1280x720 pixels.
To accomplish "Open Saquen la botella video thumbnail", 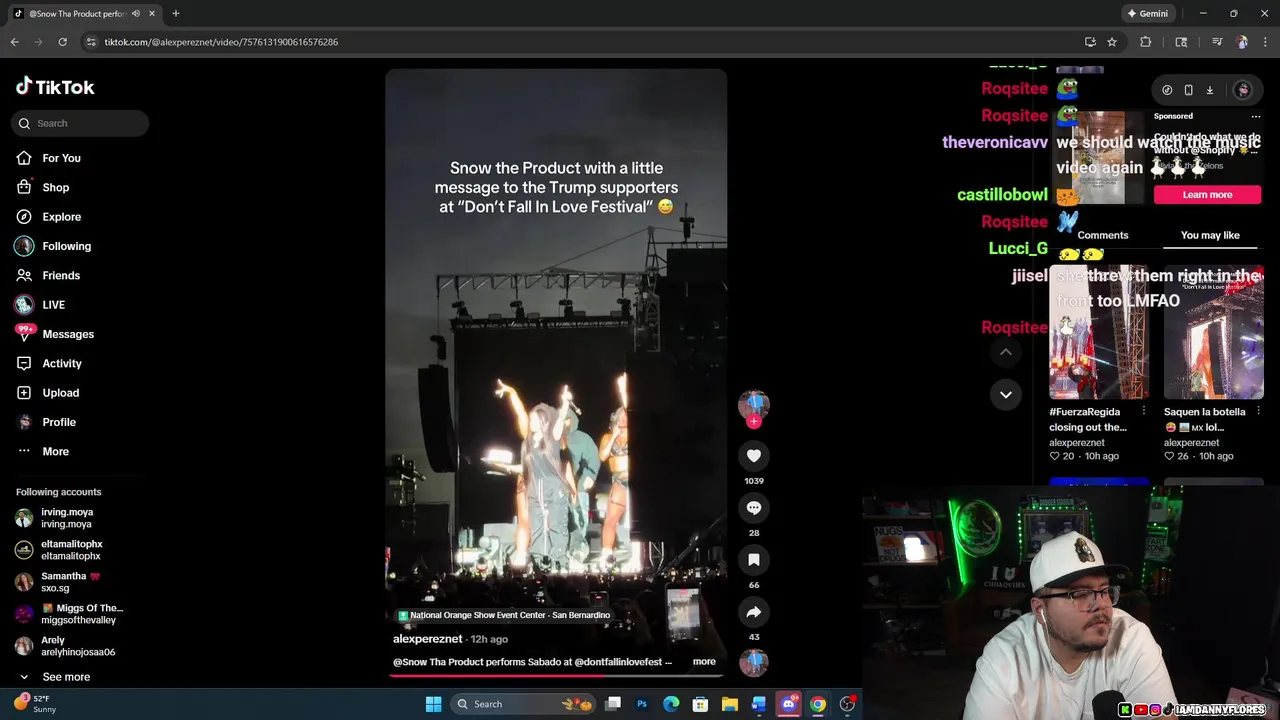I will click(1214, 332).
